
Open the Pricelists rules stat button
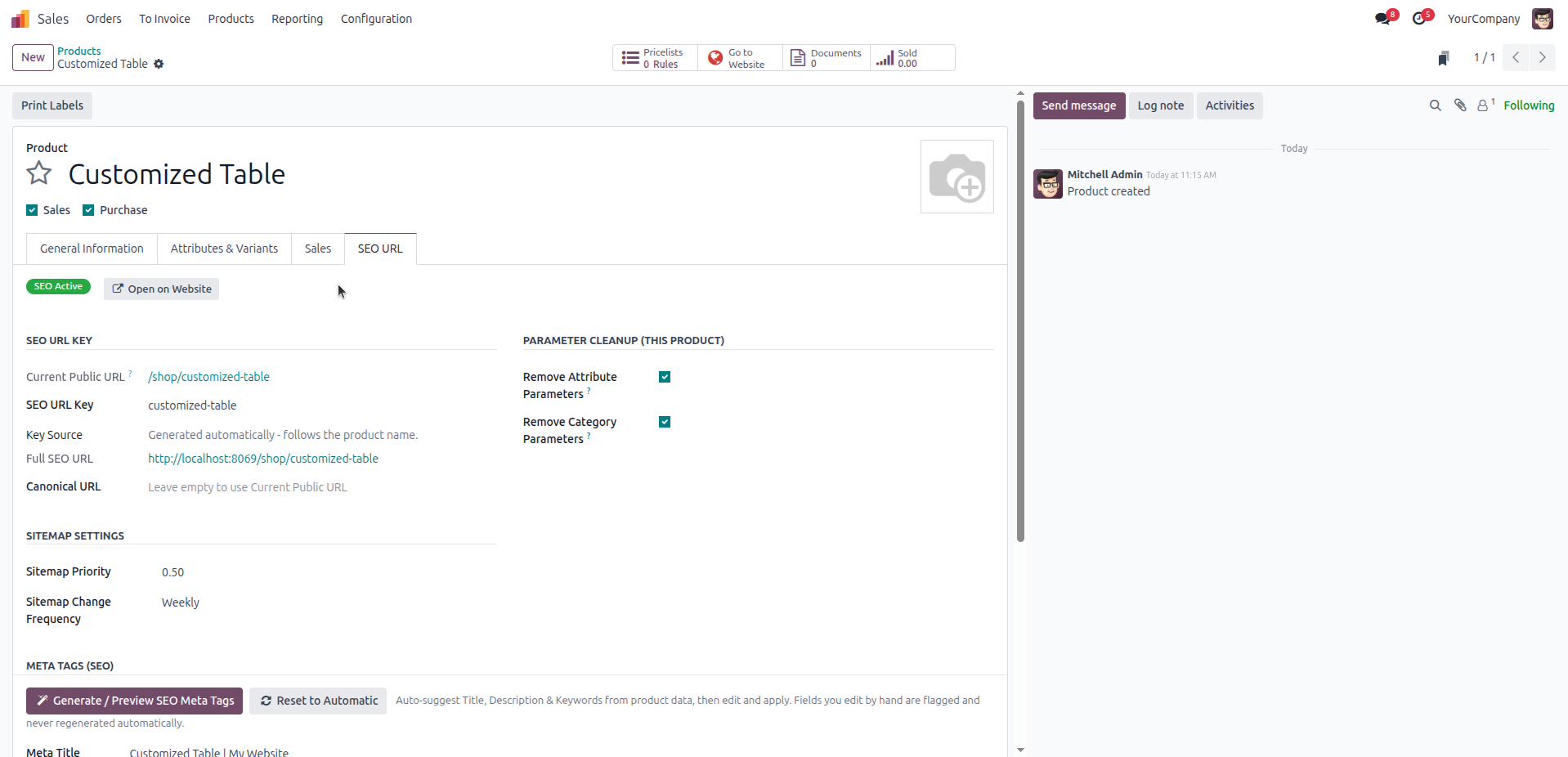click(655, 58)
